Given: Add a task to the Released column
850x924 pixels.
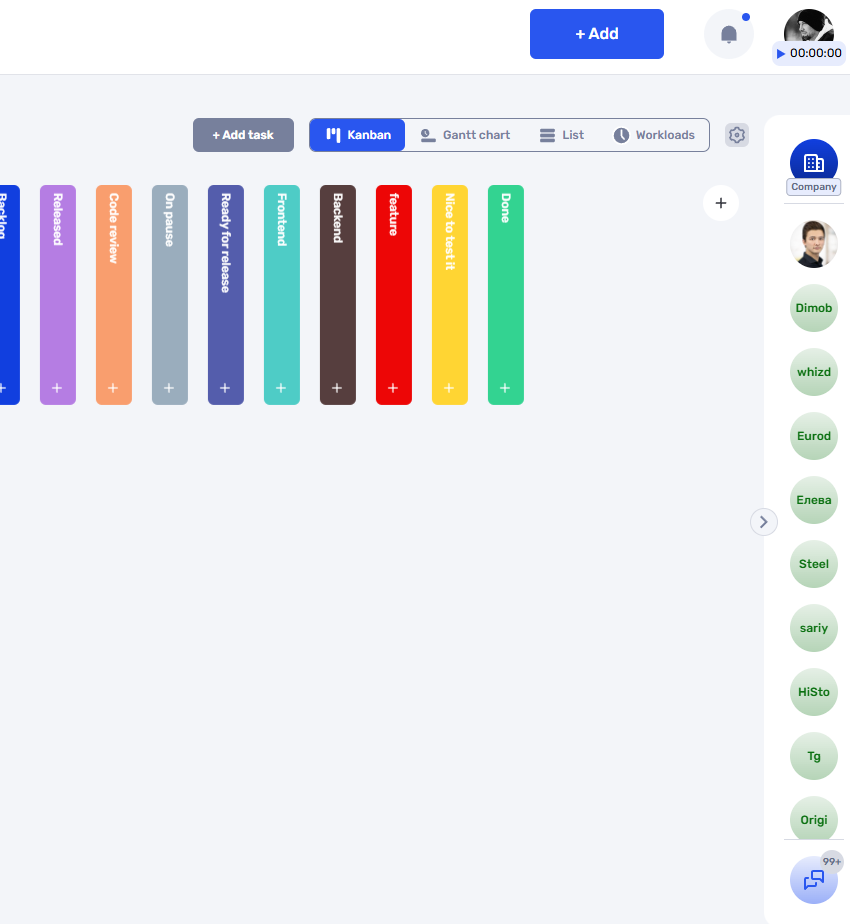Looking at the screenshot, I should pyautogui.click(x=57, y=388).
